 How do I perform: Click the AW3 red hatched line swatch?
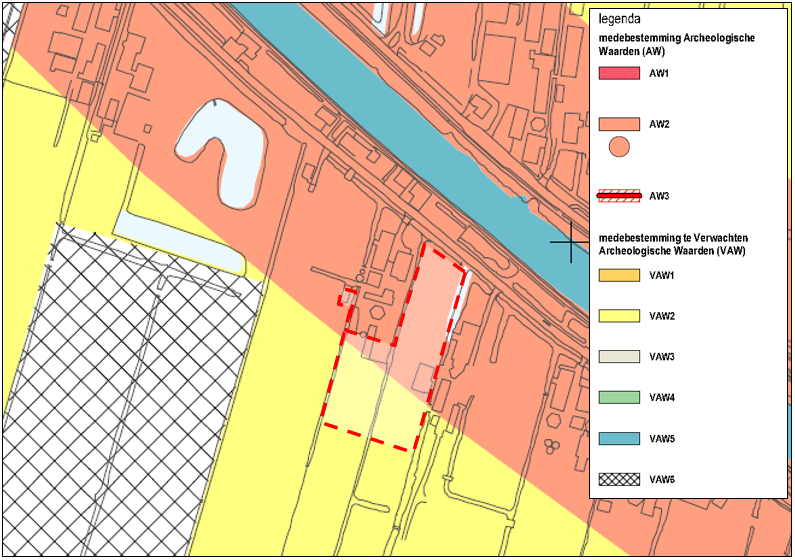point(619,196)
